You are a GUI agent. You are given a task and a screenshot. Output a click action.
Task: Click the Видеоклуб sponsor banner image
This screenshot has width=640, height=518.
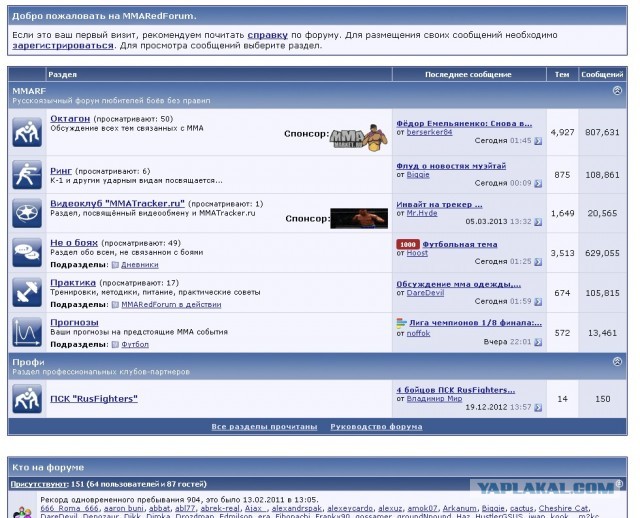358,218
